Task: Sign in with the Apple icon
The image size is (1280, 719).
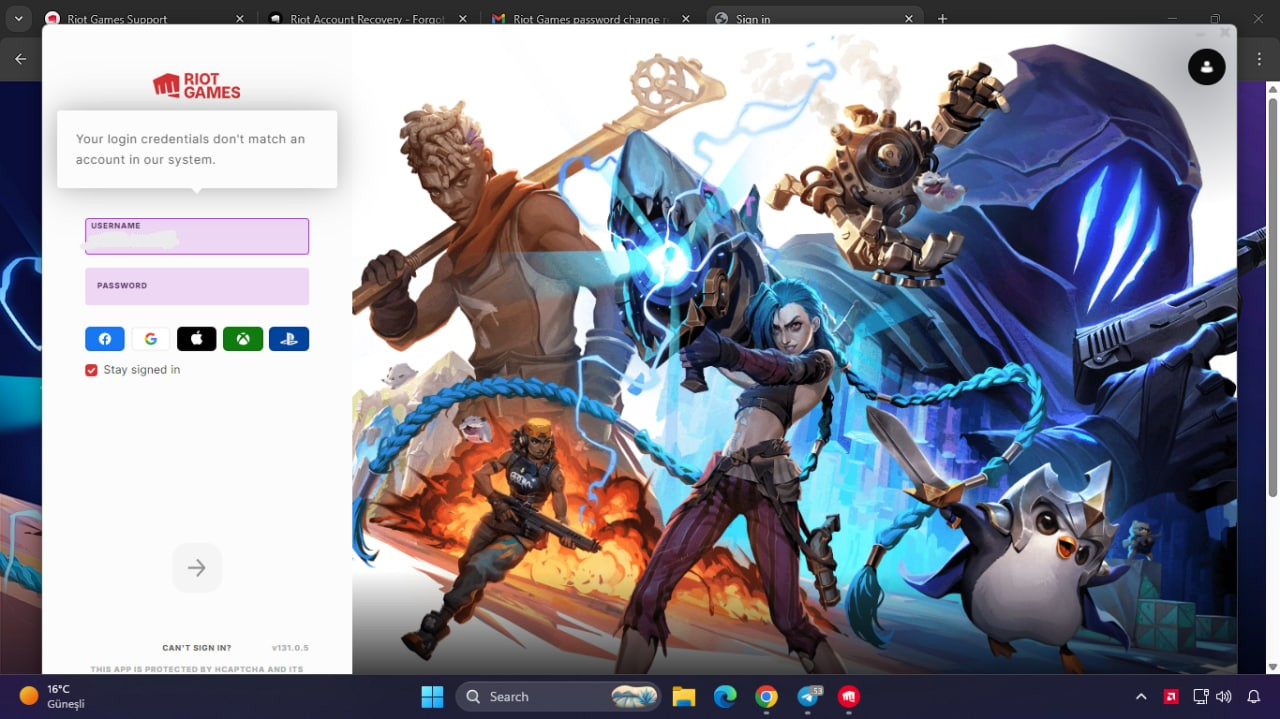Action: [x=197, y=339]
